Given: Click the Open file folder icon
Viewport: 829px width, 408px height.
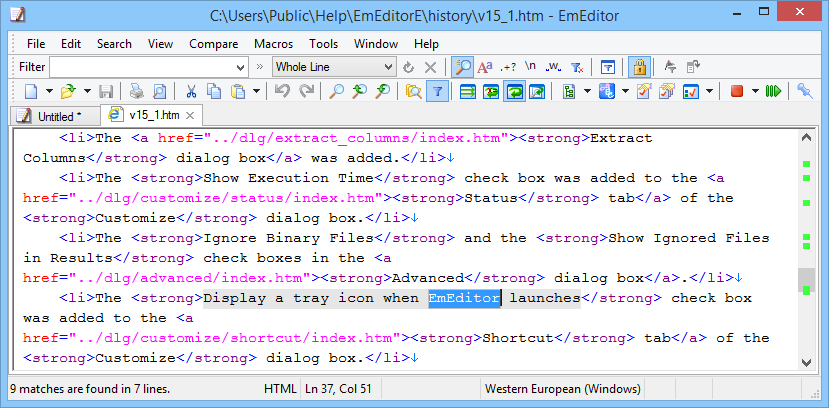Looking at the screenshot, I should pos(68,91).
